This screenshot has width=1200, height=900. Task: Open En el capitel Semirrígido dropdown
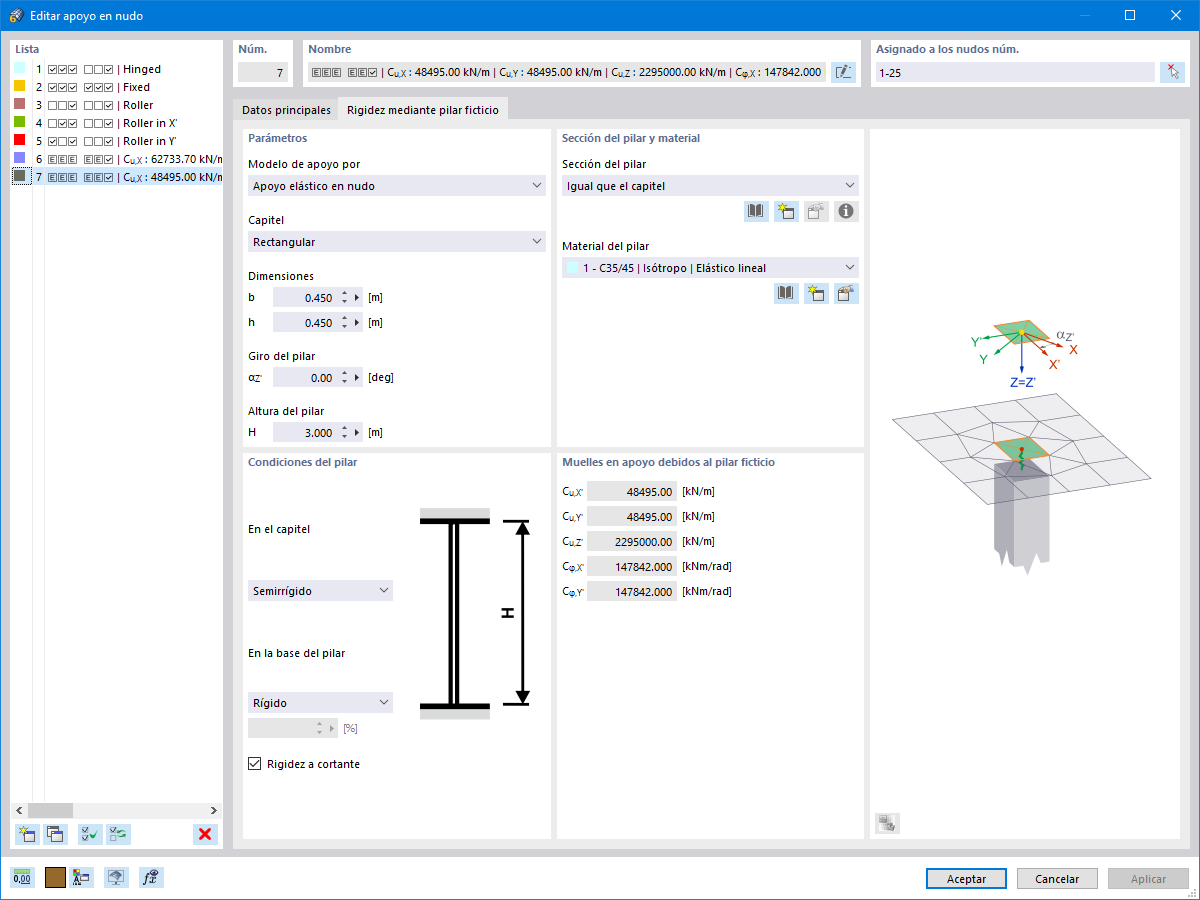[x=320, y=591]
